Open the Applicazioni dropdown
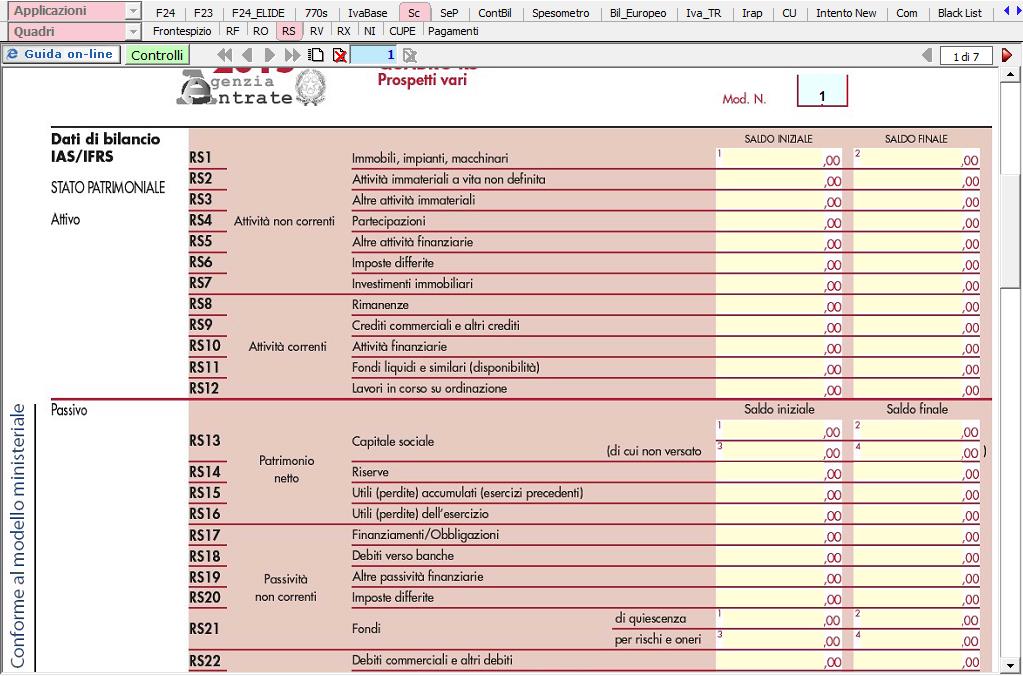Screen dimensions: 1023x676 [134, 12]
